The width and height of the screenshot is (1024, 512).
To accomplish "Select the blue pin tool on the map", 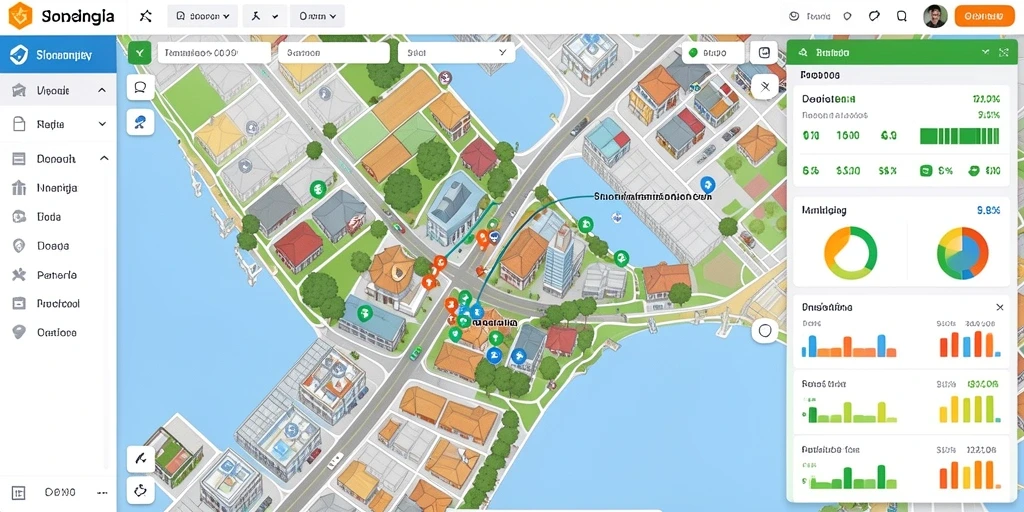I will pyautogui.click(x=140, y=122).
